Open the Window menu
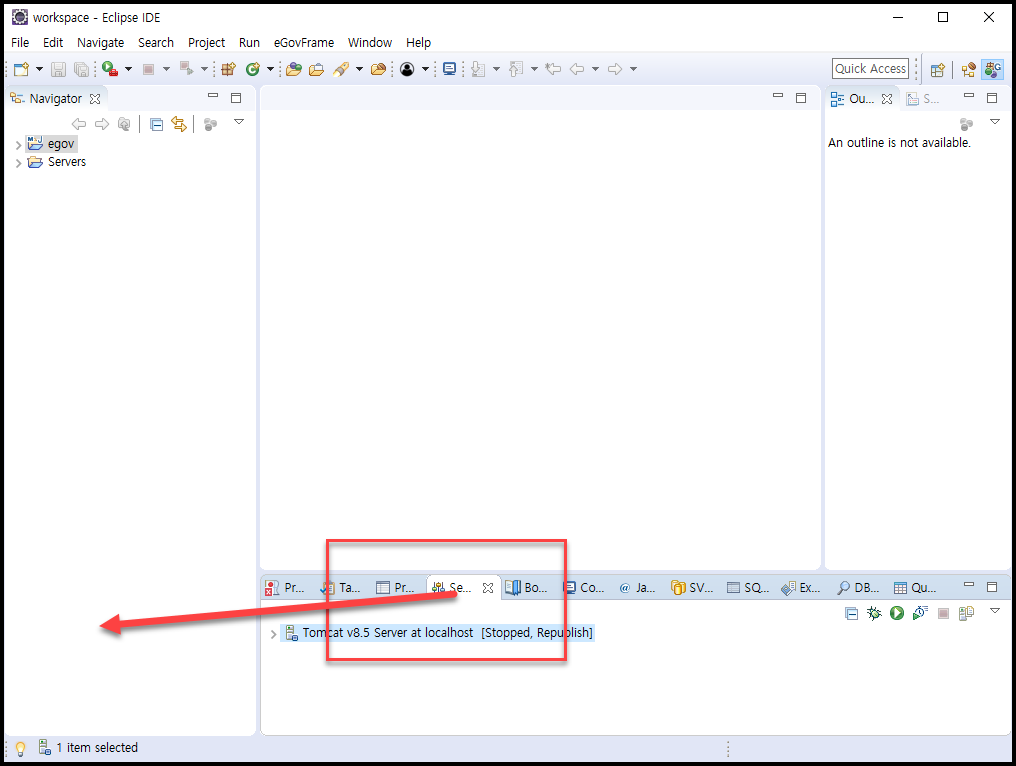This screenshot has width=1016, height=766. click(x=370, y=43)
